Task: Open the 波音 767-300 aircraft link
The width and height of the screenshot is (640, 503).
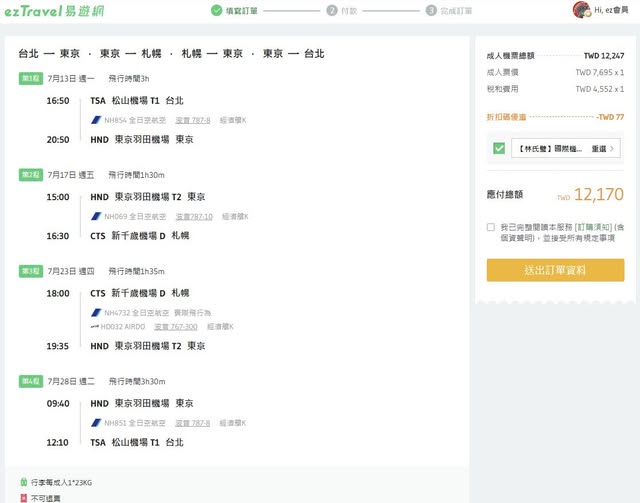Action: click(177, 326)
